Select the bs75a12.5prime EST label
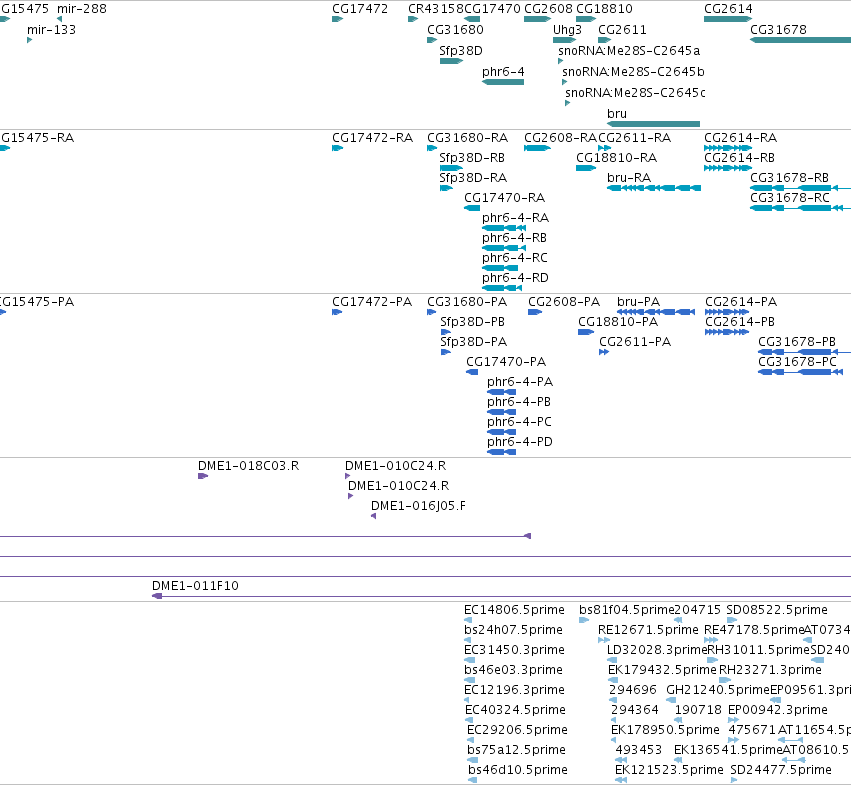This screenshot has width=851, height=785. pyautogui.click(x=516, y=750)
